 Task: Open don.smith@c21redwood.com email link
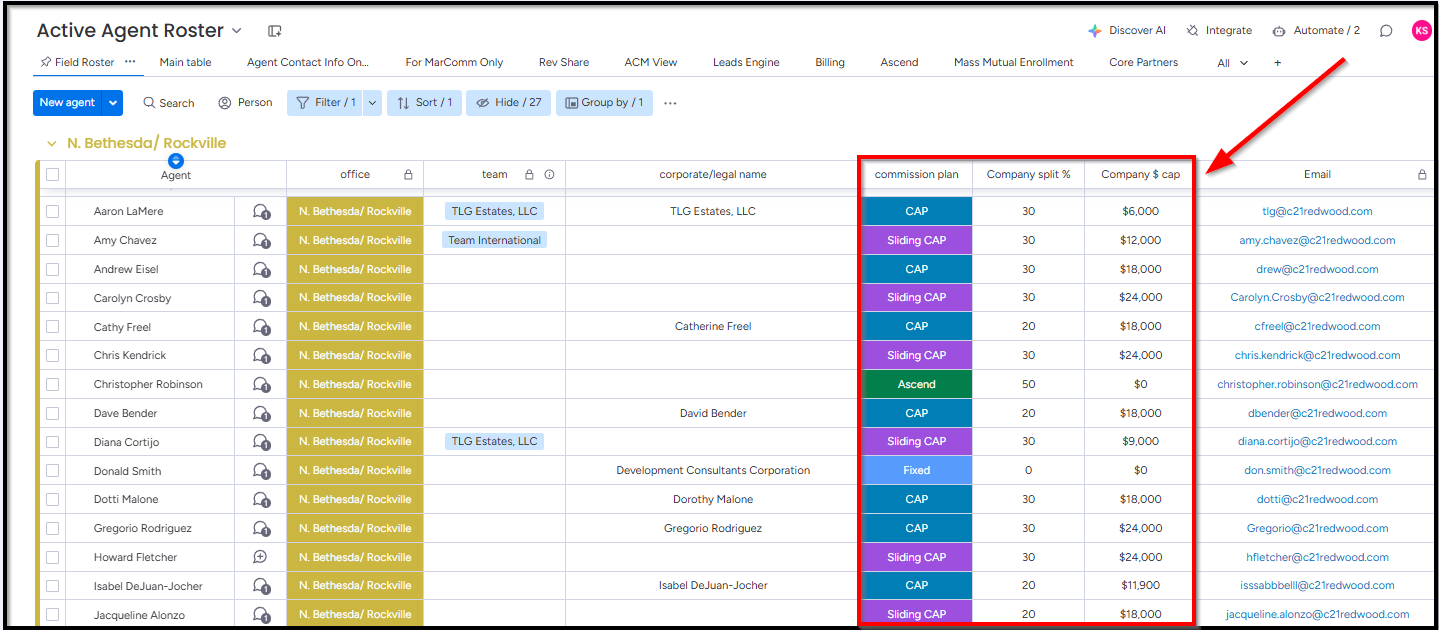point(1317,471)
